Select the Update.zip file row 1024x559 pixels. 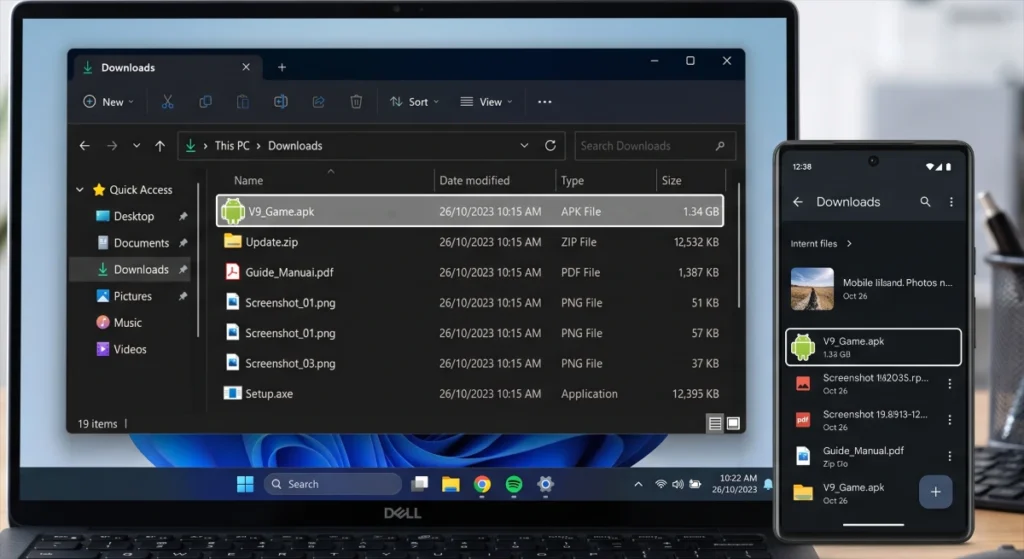click(x=470, y=242)
